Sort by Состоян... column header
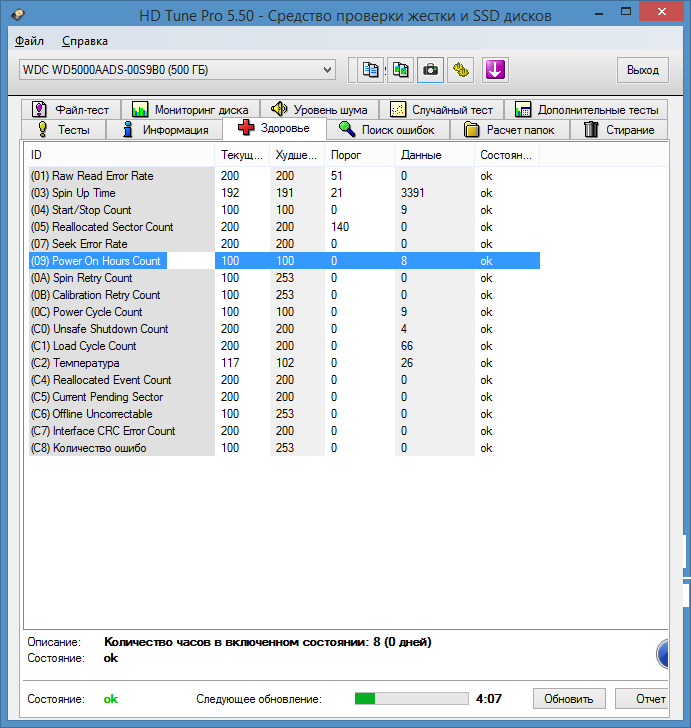The height and width of the screenshot is (728, 691). click(507, 155)
